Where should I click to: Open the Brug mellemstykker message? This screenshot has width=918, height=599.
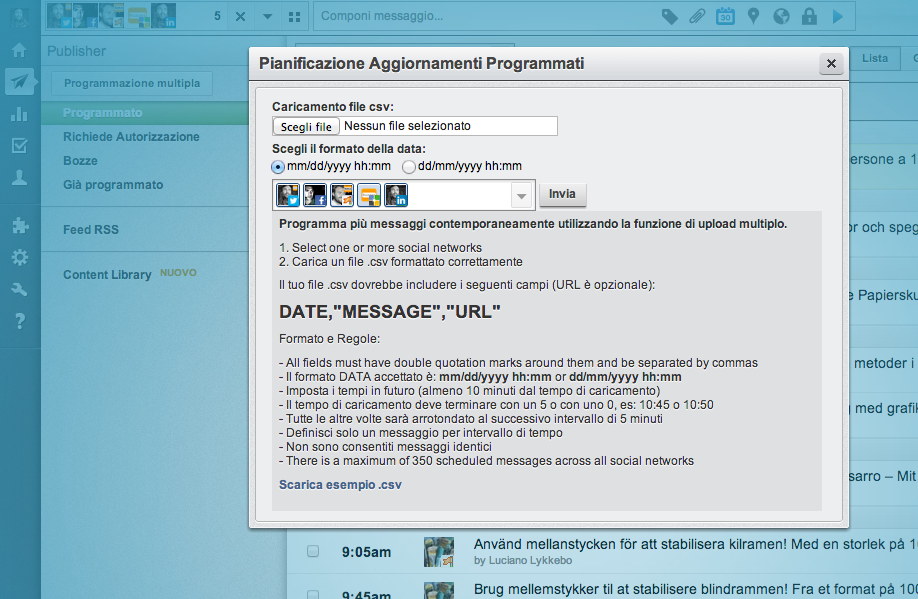coord(696,589)
